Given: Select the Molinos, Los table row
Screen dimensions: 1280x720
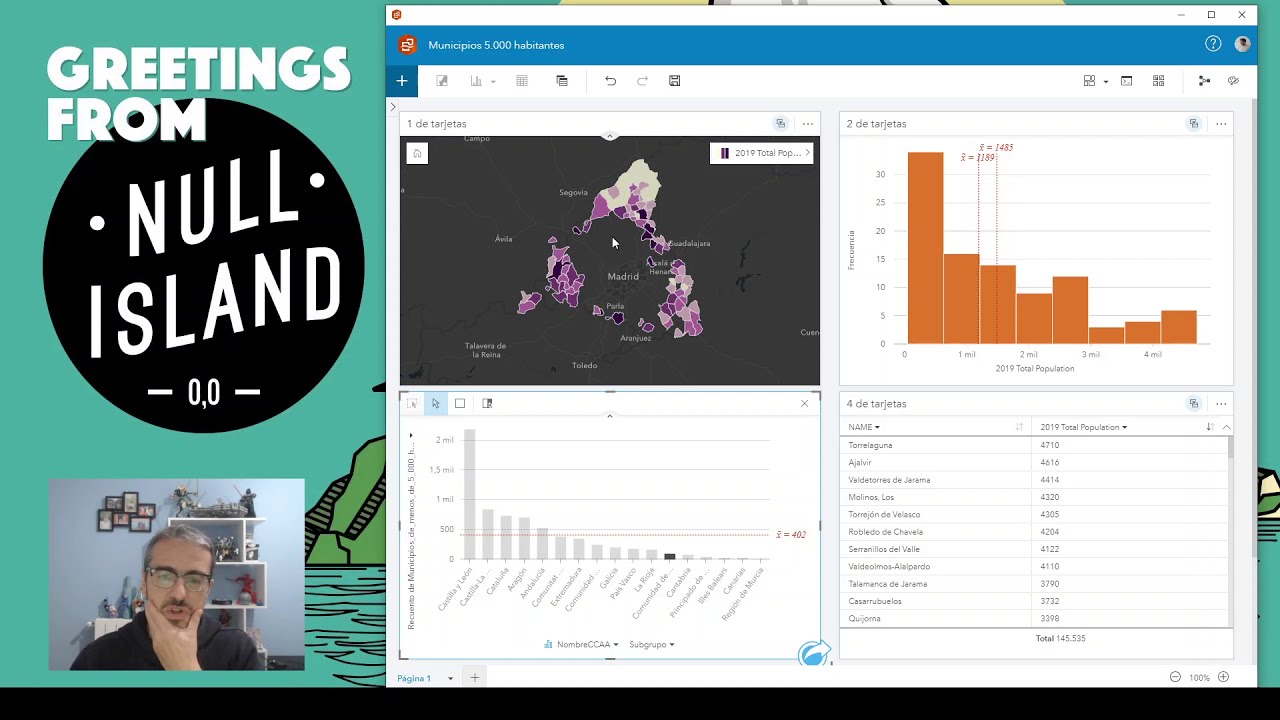Looking at the screenshot, I should coord(1035,497).
